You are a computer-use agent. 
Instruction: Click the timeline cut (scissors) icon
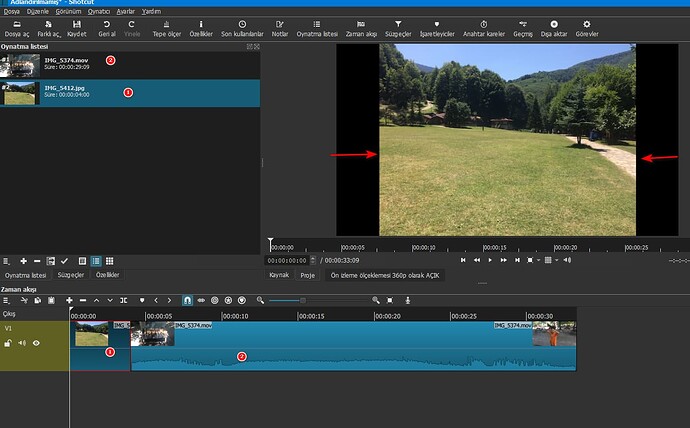point(24,300)
